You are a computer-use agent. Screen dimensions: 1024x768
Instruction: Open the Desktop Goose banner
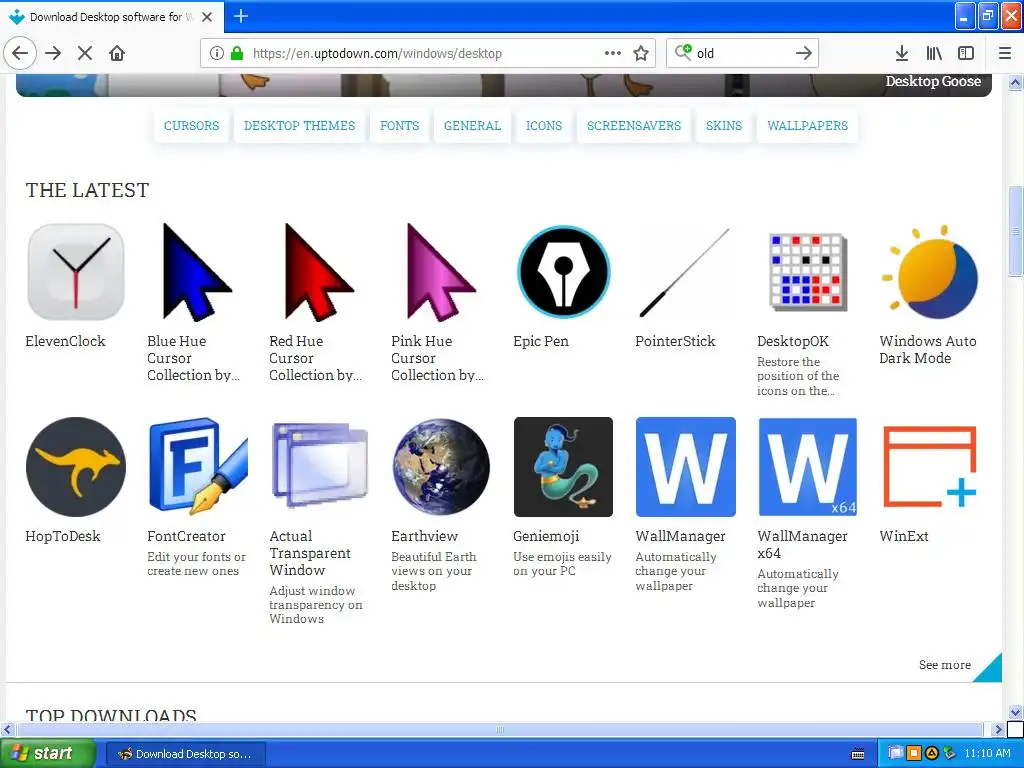(x=504, y=85)
